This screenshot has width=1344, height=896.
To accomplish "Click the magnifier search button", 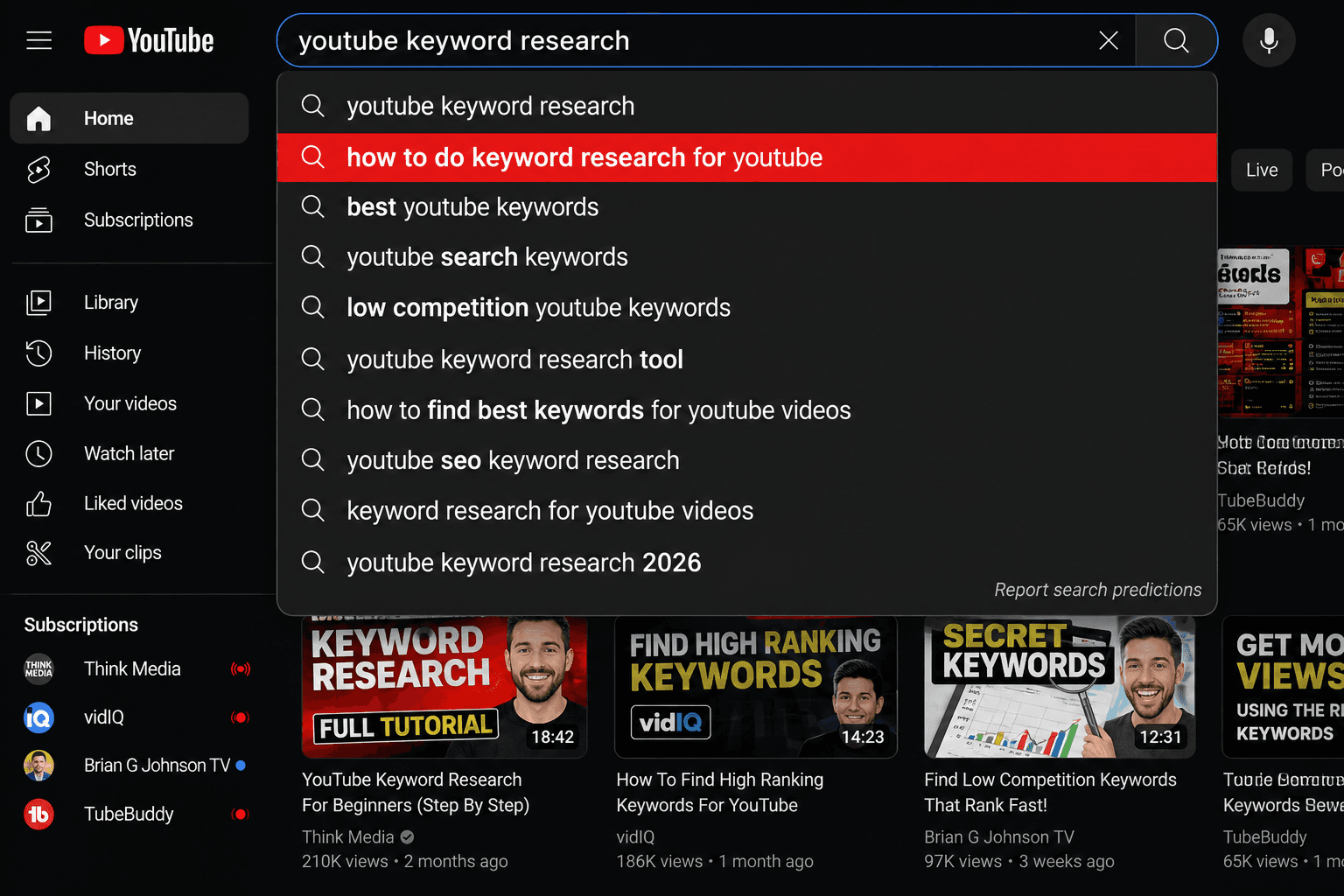I will (x=1176, y=40).
